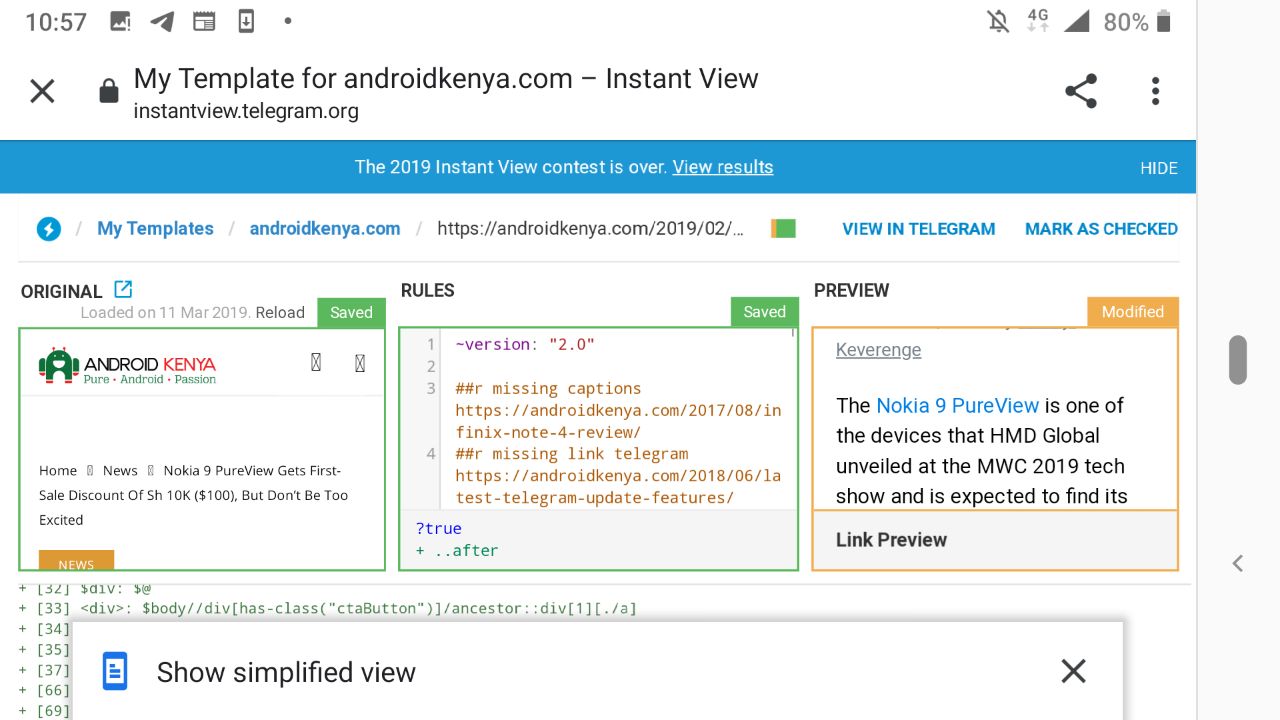The height and width of the screenshot is (720, 1280).
Task: Open original page in new window icon
Action: pos(123,289)
